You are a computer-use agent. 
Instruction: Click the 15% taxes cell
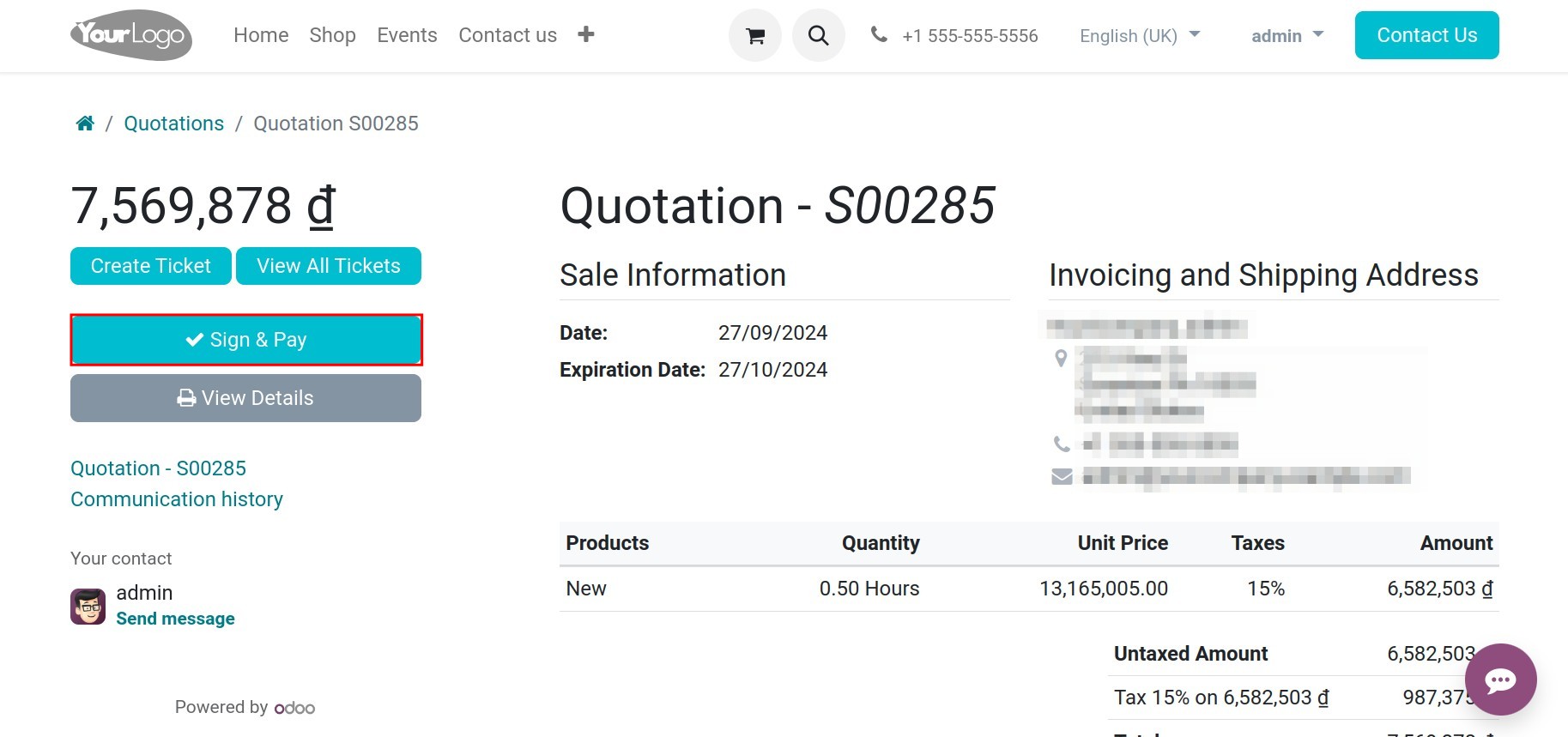[1266, 589]
